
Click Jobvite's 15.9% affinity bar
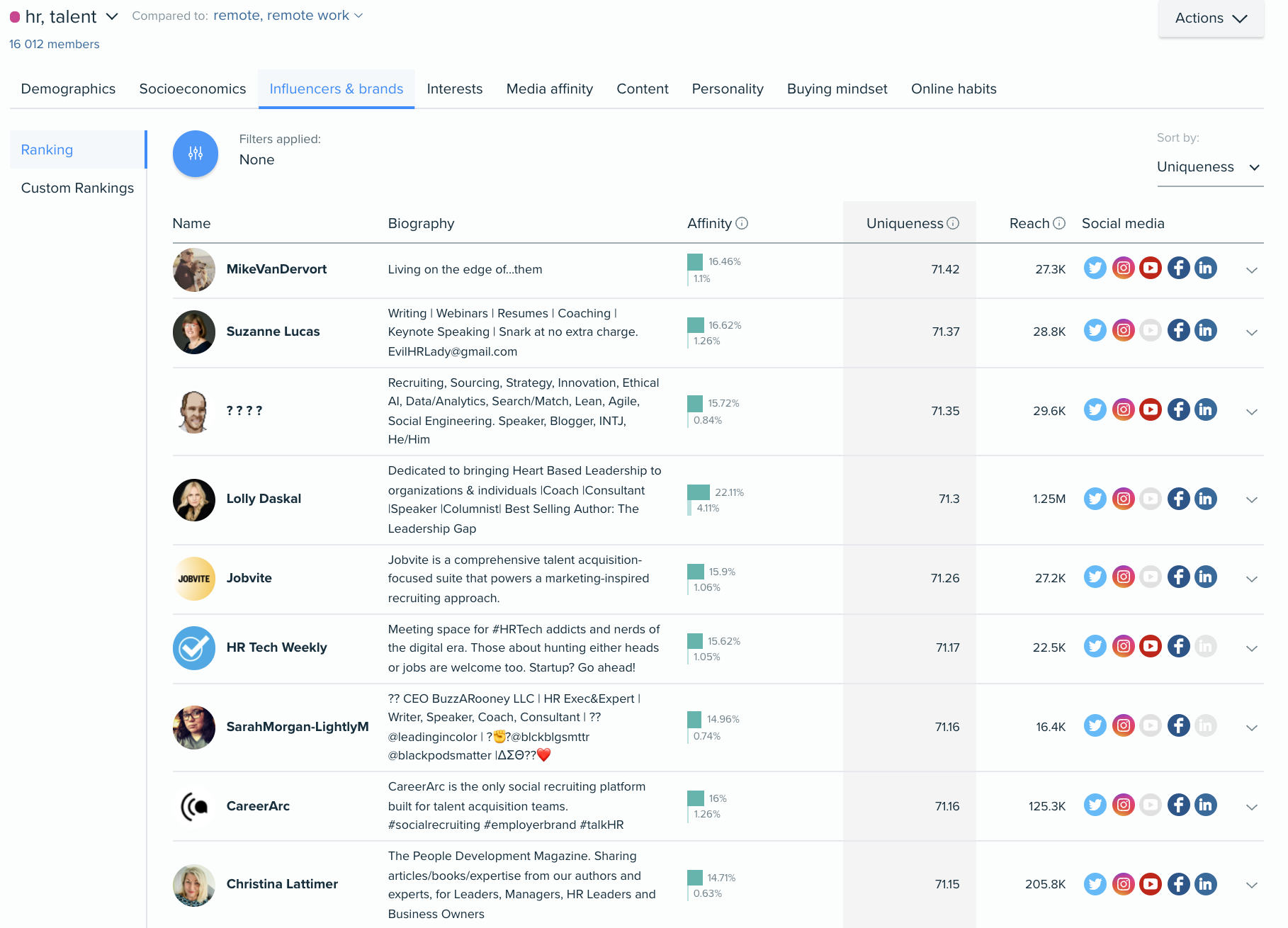[x=695, y=572]
